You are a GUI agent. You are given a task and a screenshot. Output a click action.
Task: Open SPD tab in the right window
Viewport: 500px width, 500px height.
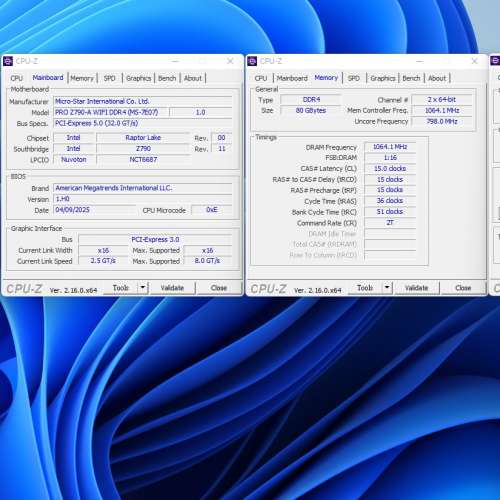point(354,78)
